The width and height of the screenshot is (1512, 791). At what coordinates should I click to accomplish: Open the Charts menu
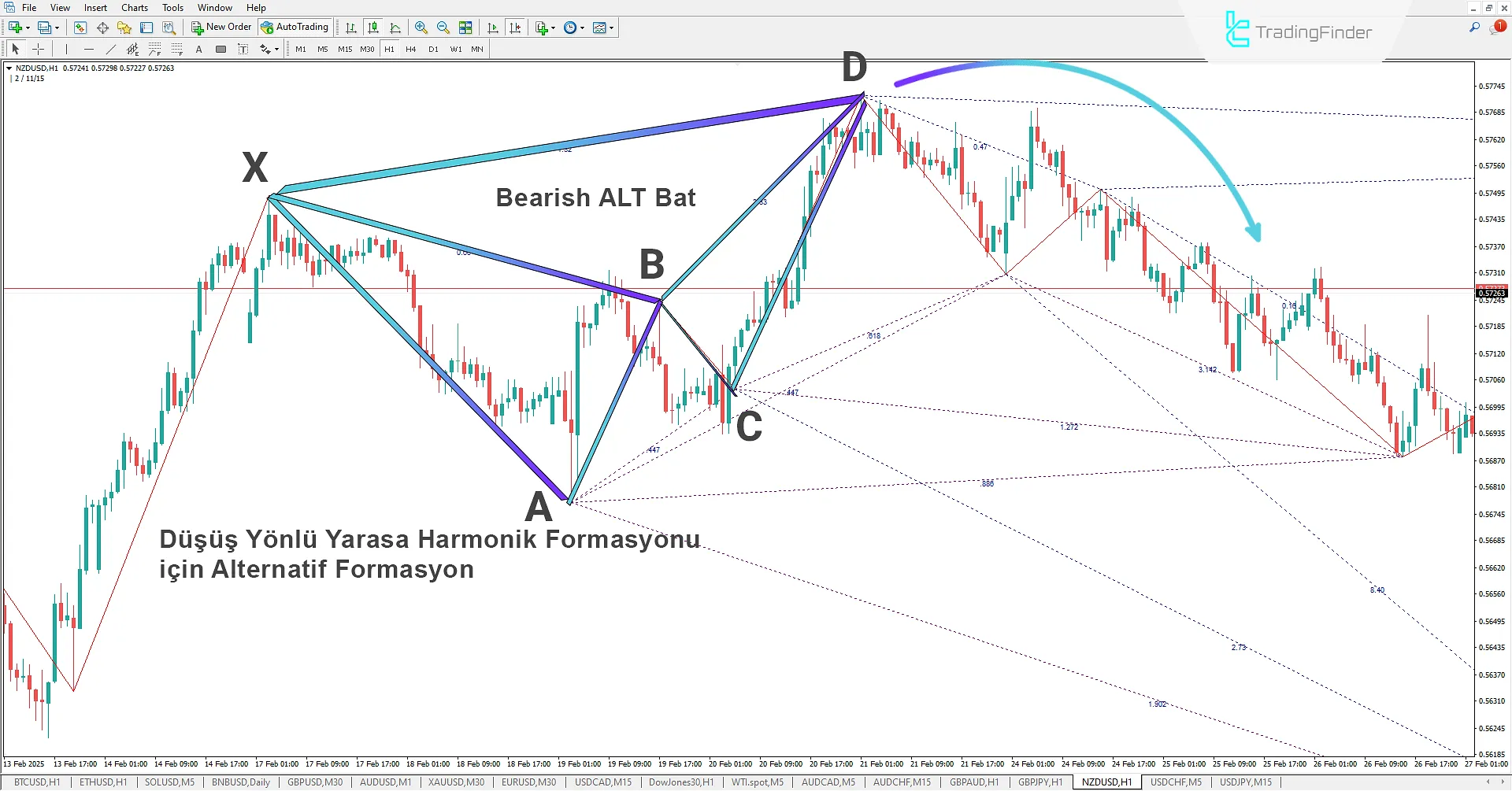pos(135,7)
